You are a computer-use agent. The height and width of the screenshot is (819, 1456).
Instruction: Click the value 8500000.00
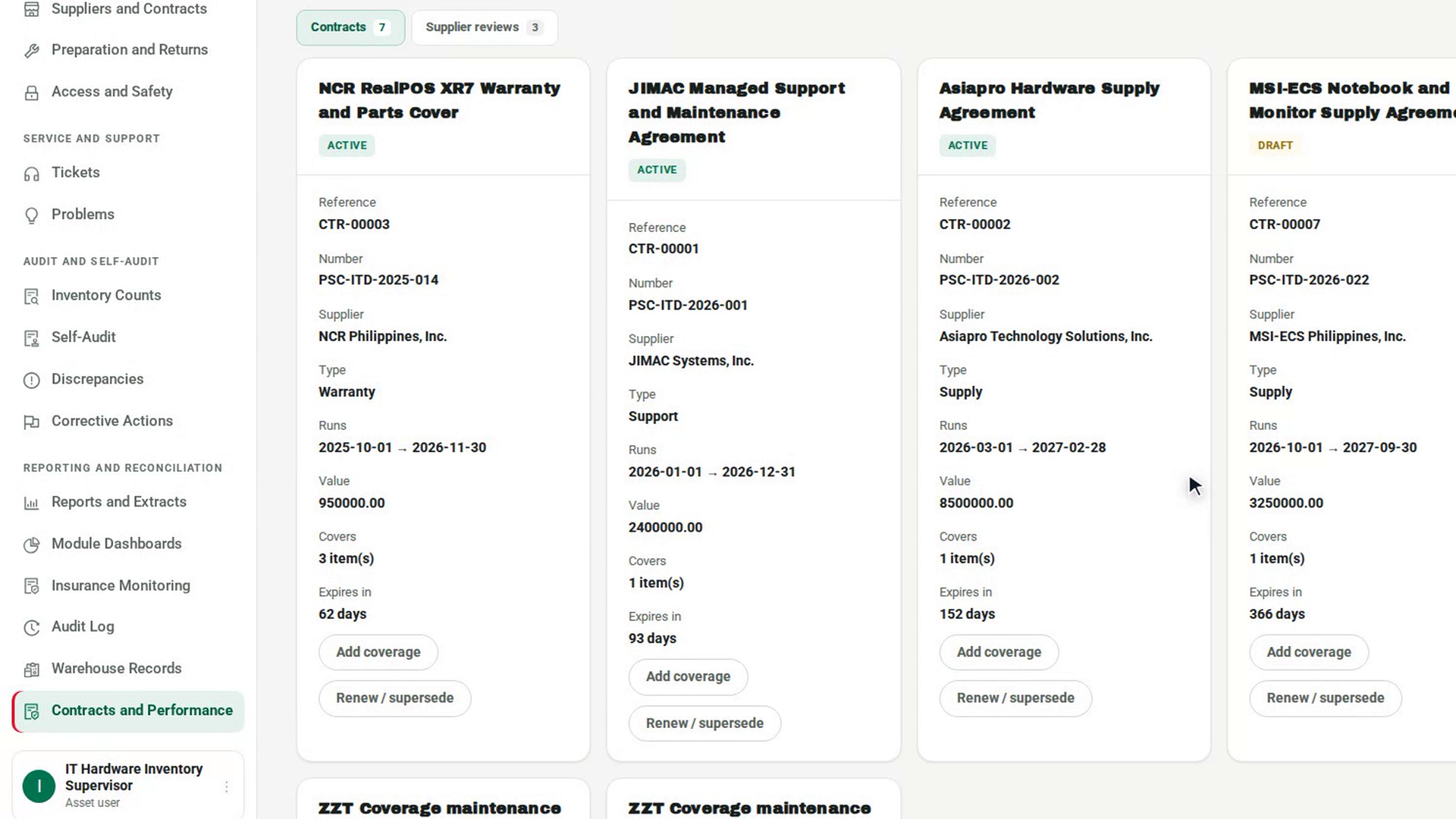pyautogui.click(x=977, y=503)
